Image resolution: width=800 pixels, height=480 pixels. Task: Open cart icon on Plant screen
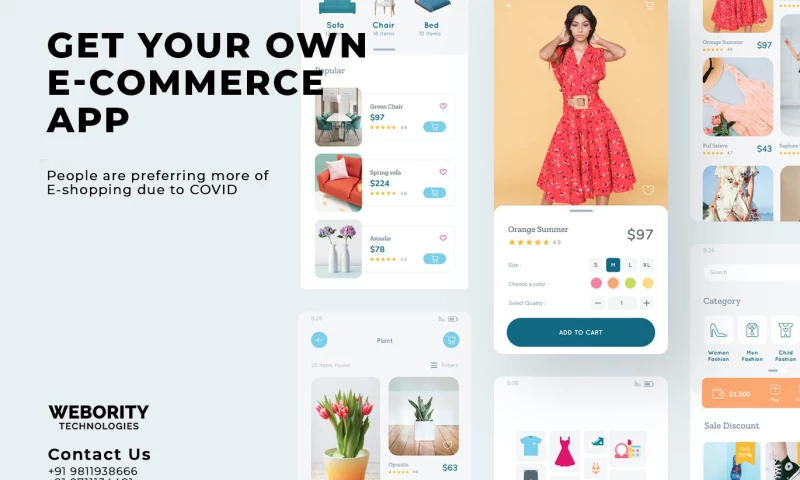click(x=451, y=340)
